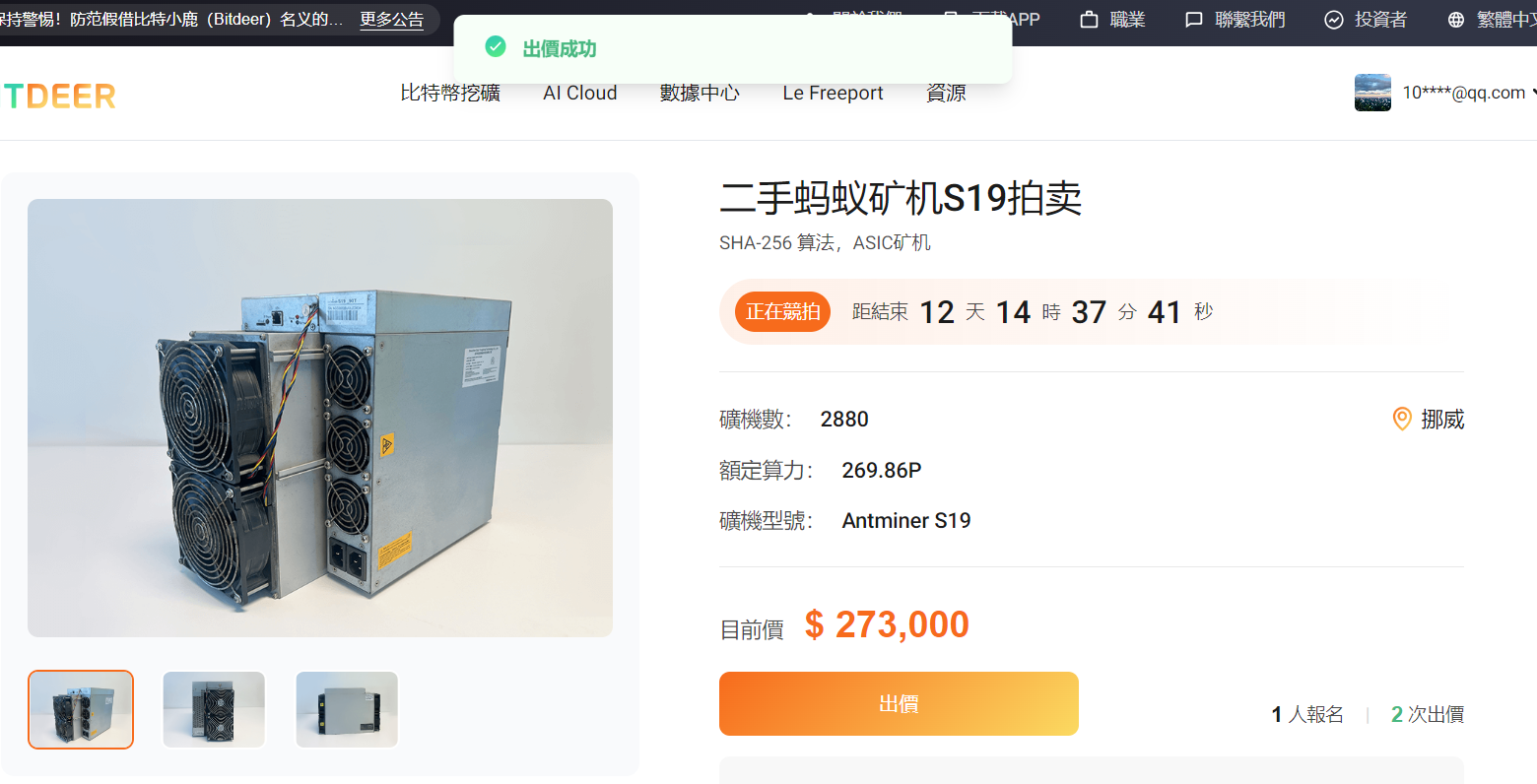Click the orange location pin icon

point(1402,420)
